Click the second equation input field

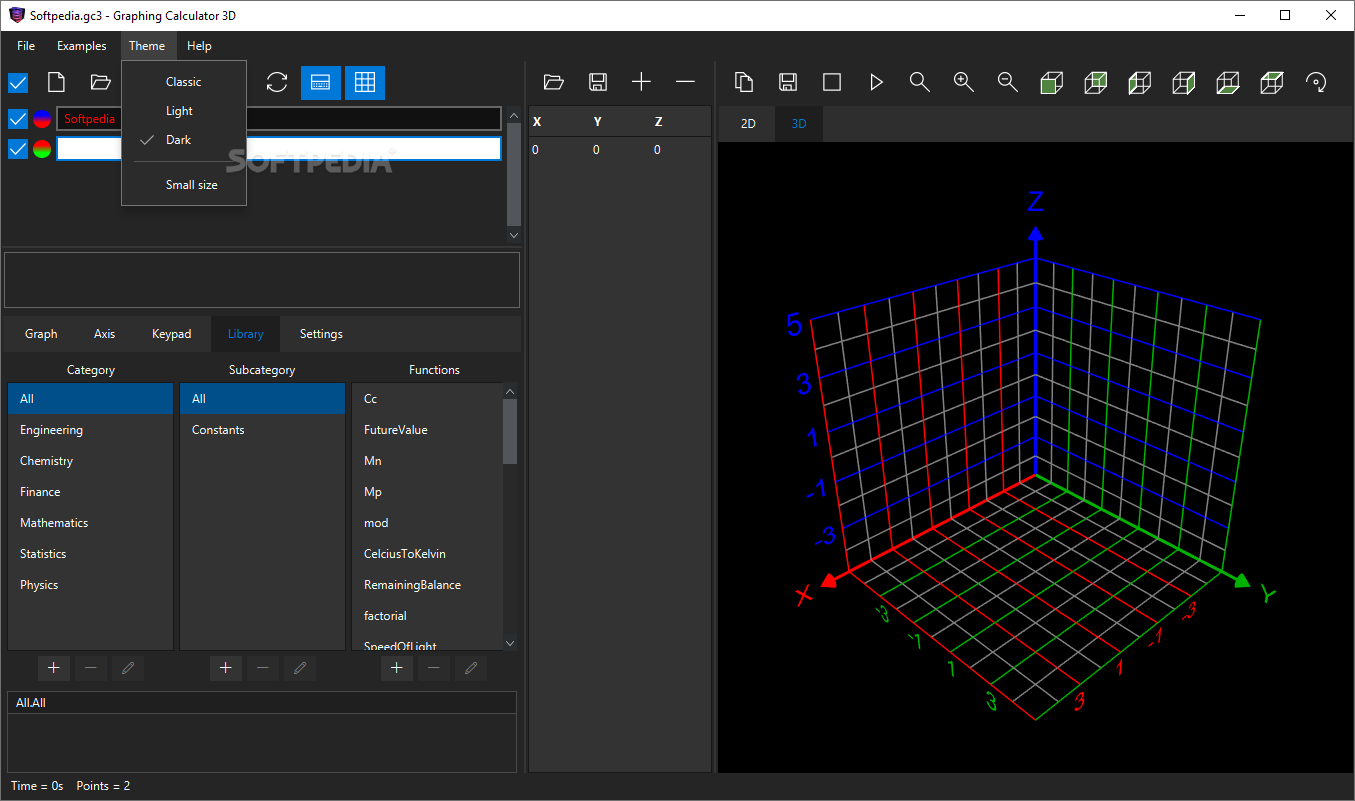(279, 149)
